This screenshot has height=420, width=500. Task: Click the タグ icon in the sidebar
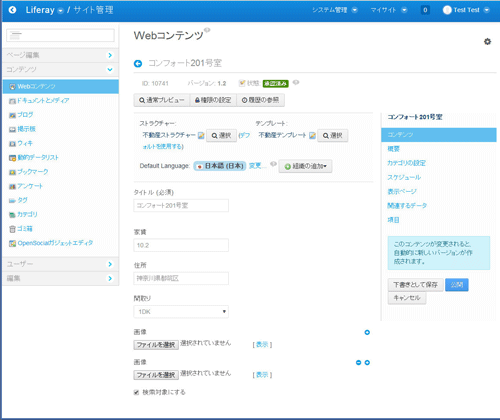click(x=12, y=200)
